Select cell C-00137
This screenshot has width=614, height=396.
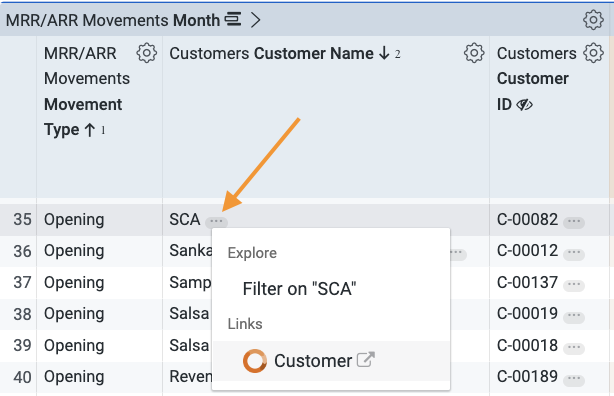(x=527, y=282)
